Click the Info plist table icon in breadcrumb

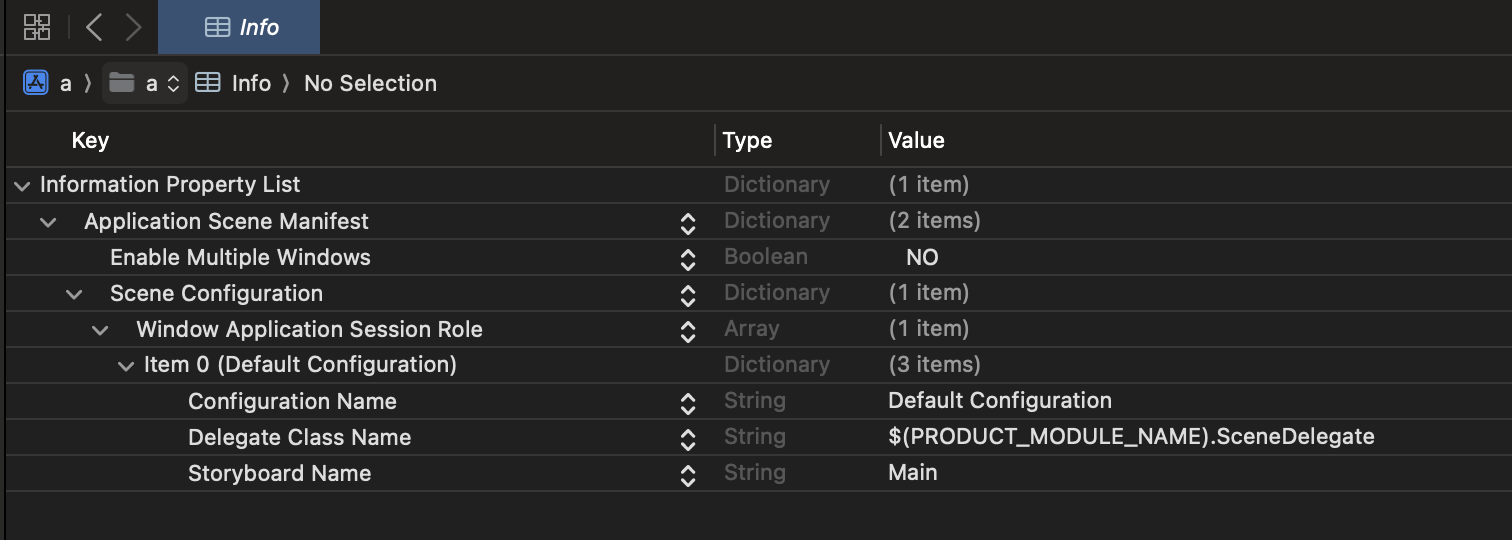(x=208, y=83)
